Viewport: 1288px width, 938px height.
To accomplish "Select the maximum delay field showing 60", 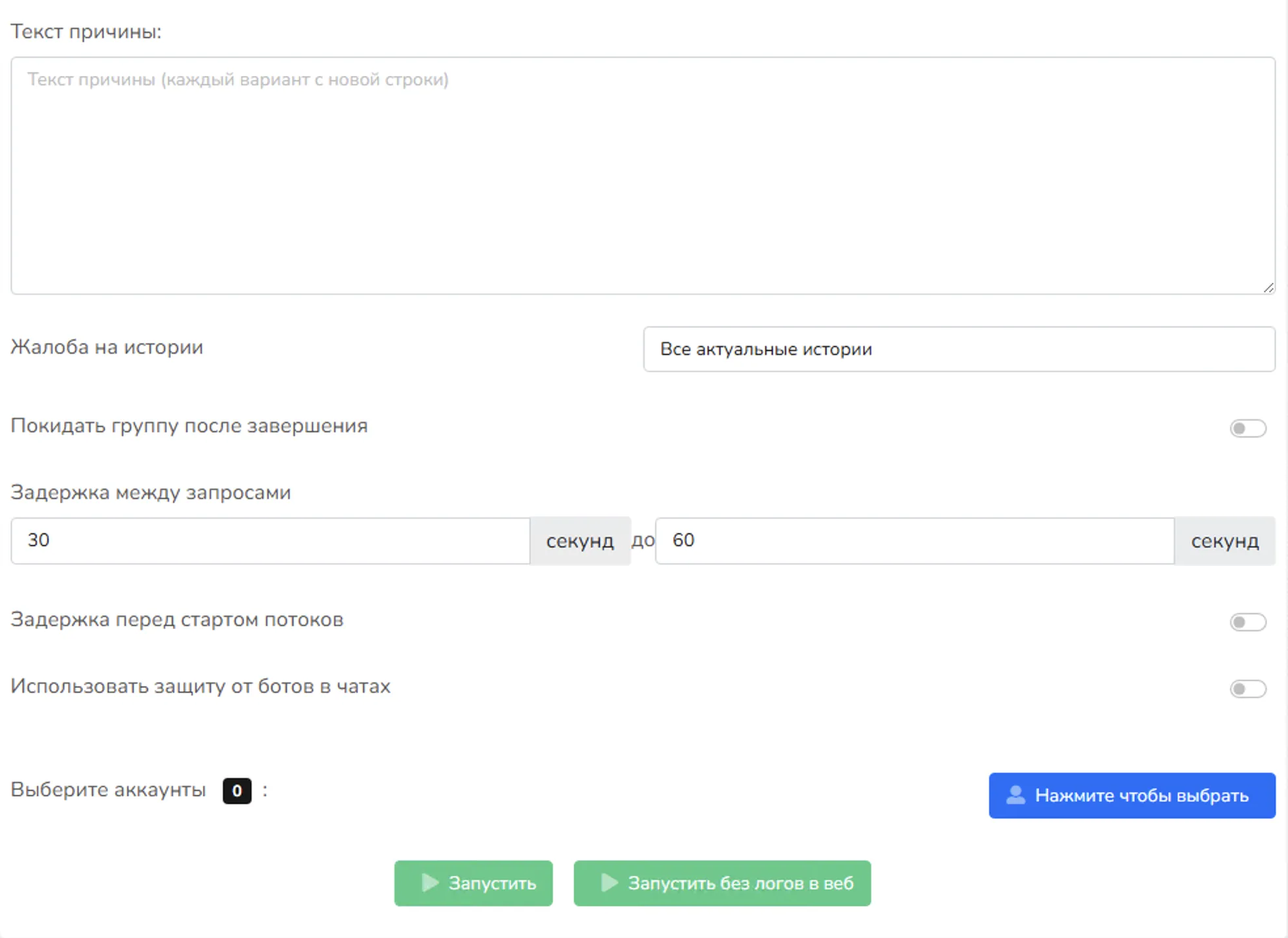I will (915, 540).
